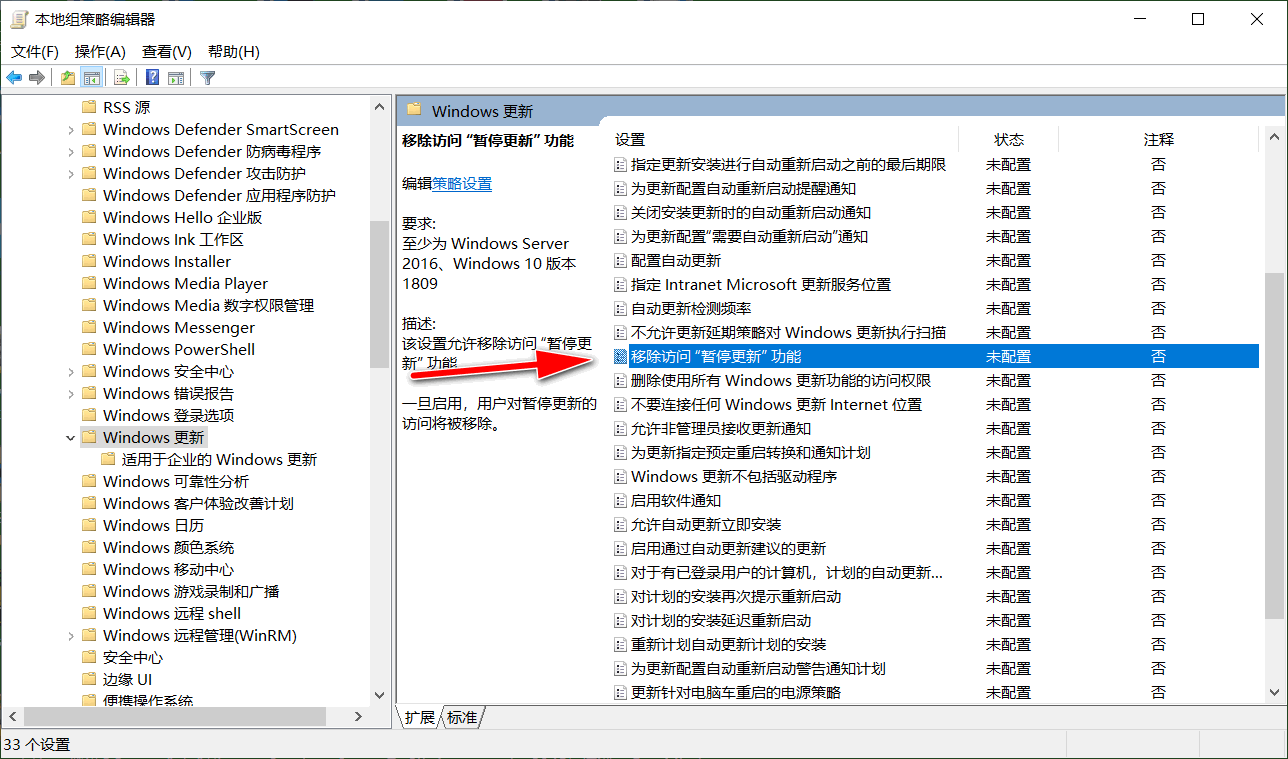Switch to the 扩展 tab

[x=420, y=717]
